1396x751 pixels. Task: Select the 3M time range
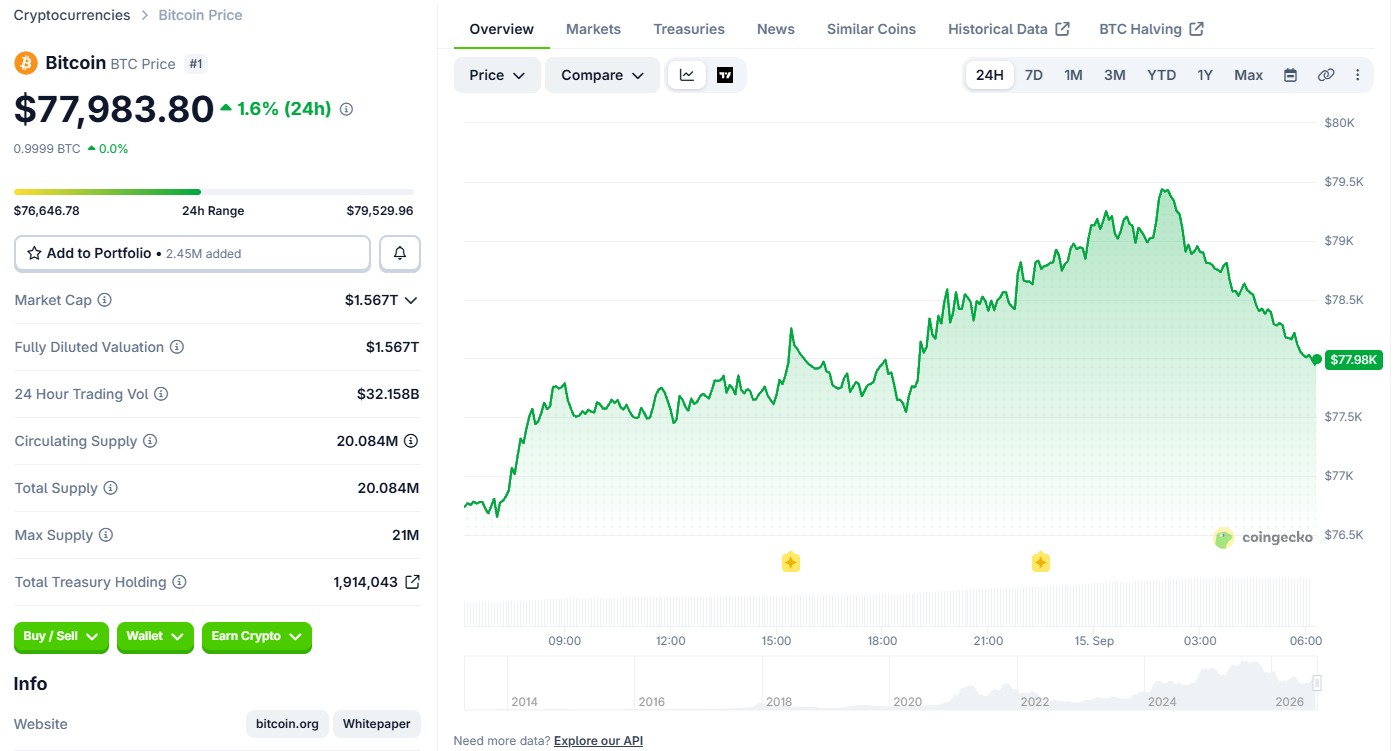tap(1114, 75)
